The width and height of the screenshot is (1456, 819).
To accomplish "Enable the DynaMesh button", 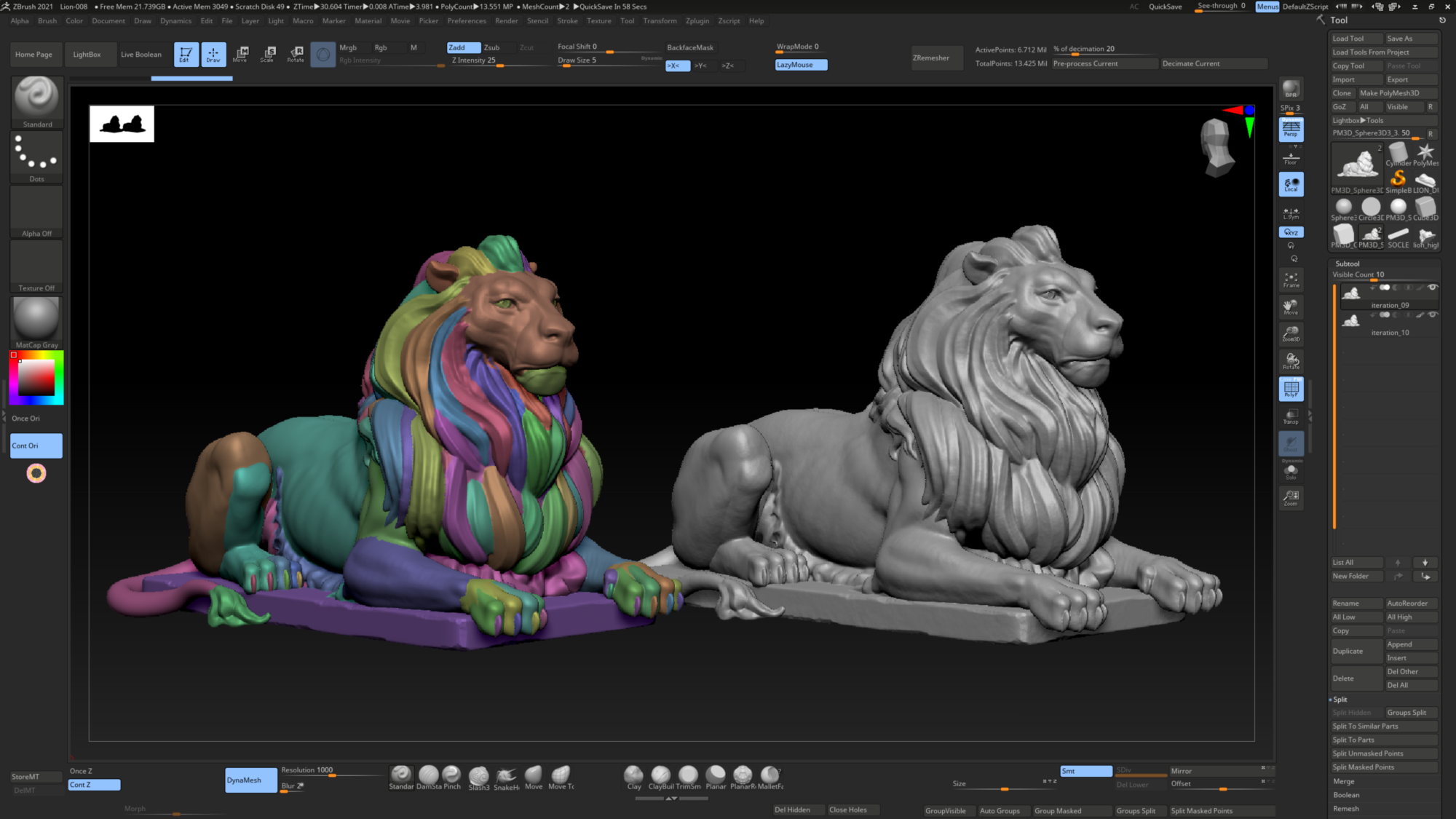I will tap(250, 780).
